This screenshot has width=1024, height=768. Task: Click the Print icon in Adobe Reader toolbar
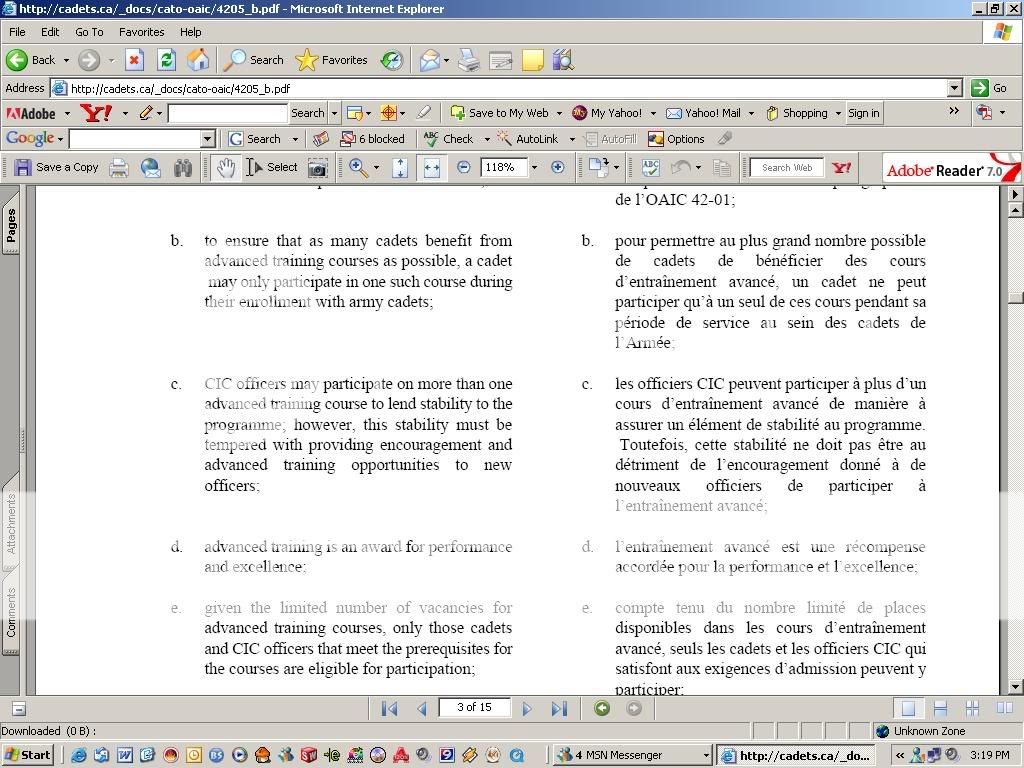(119, 168)
